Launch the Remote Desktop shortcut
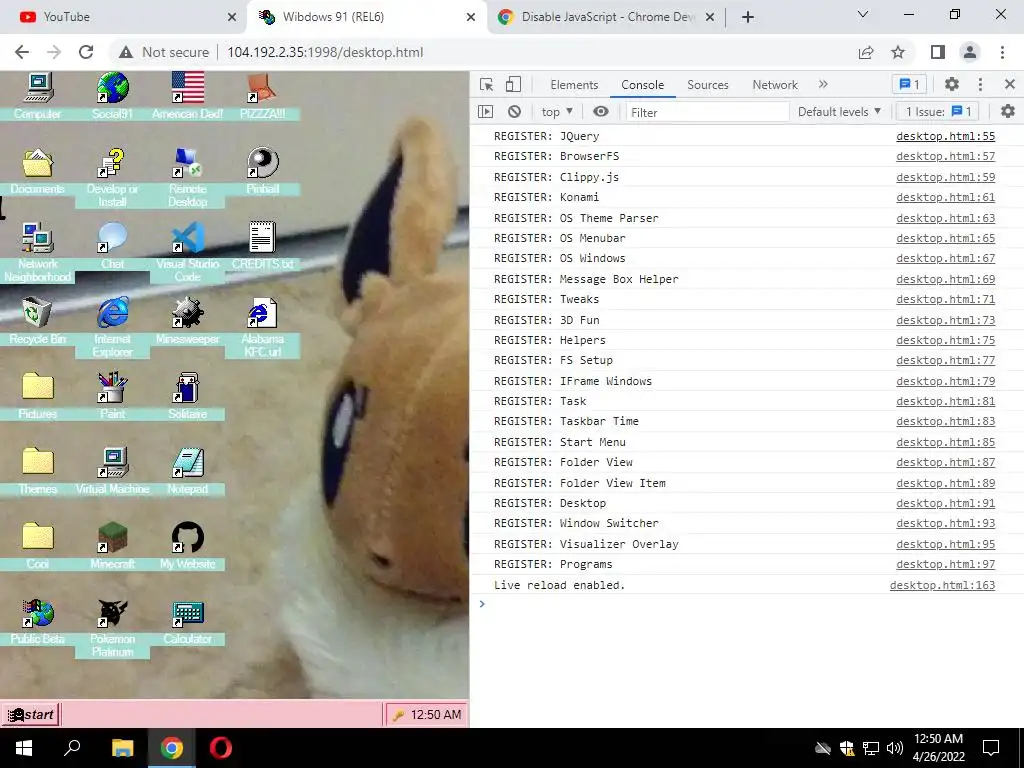The height and width of the screenshot is (768, 1024). coord(187,163)
